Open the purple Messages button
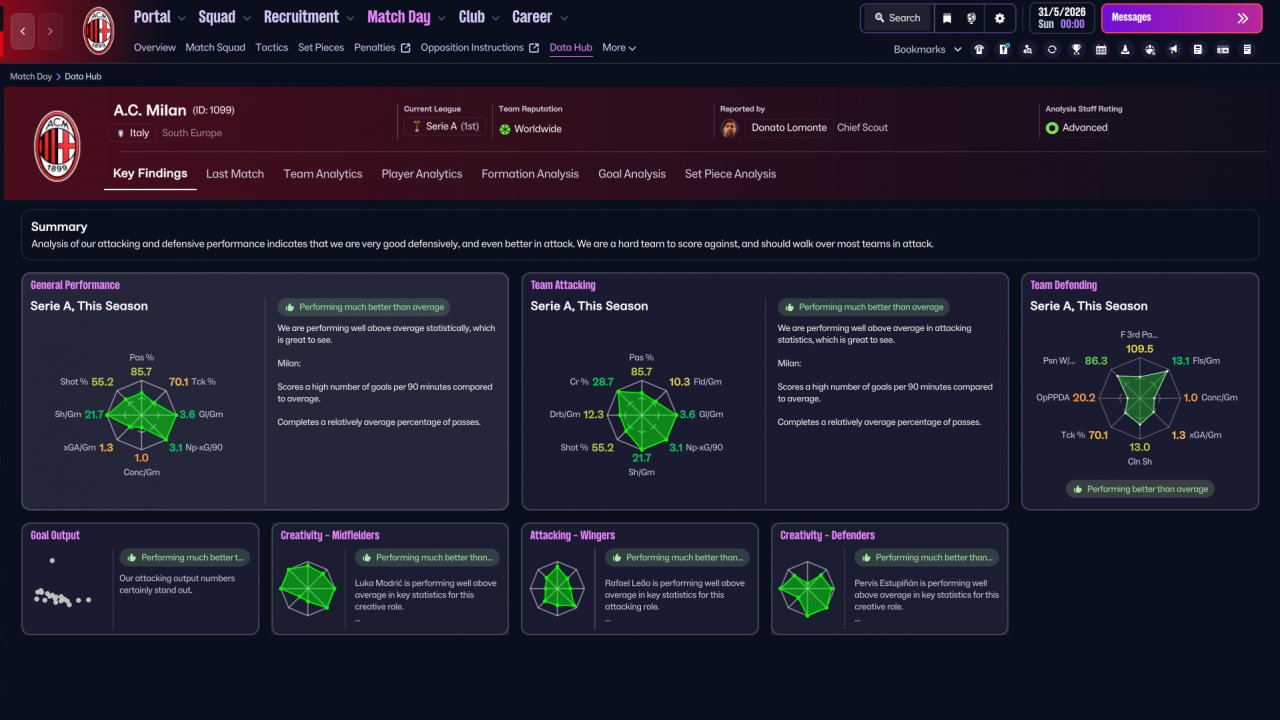 1181,18
